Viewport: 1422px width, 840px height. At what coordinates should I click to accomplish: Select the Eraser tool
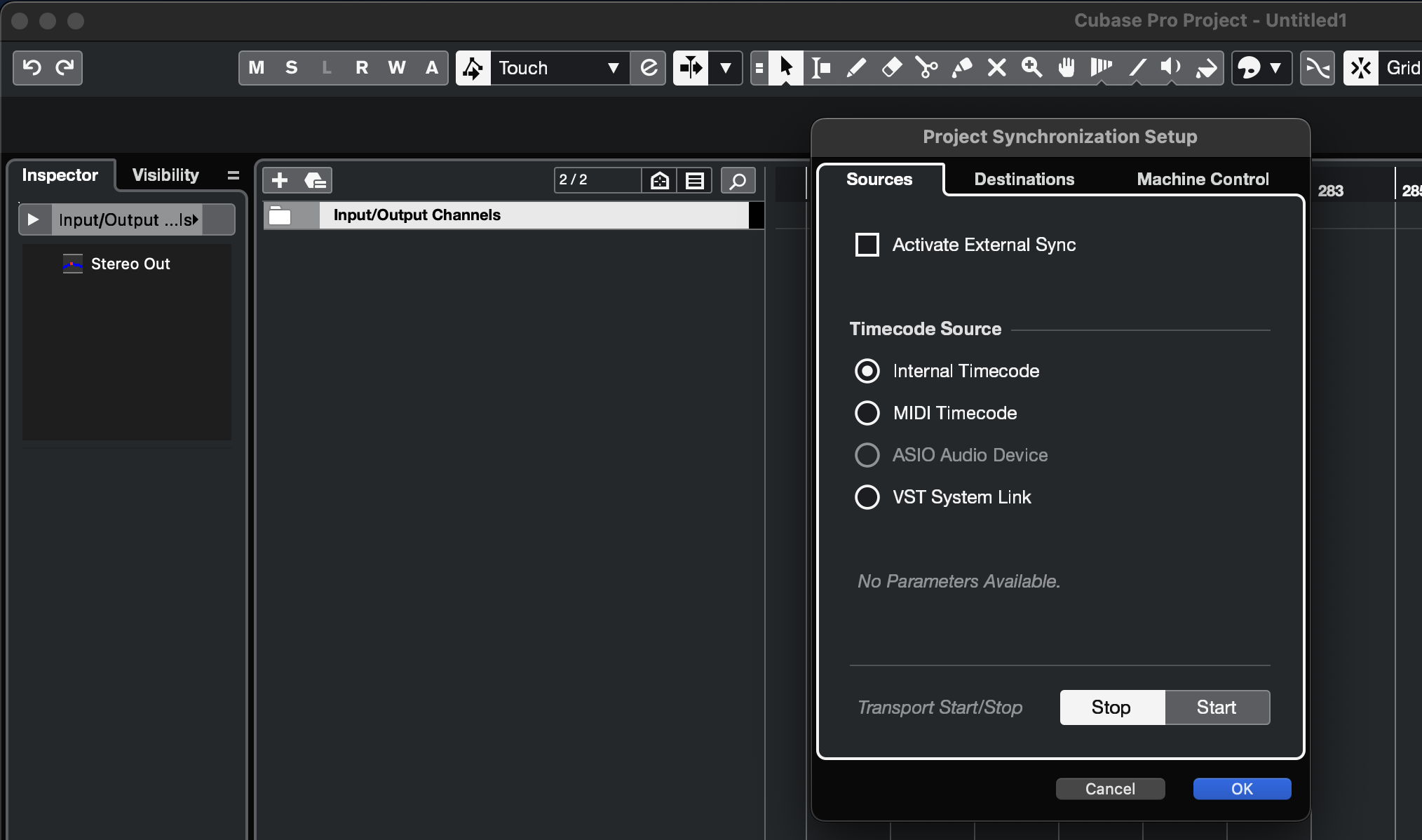pos(891,68)
